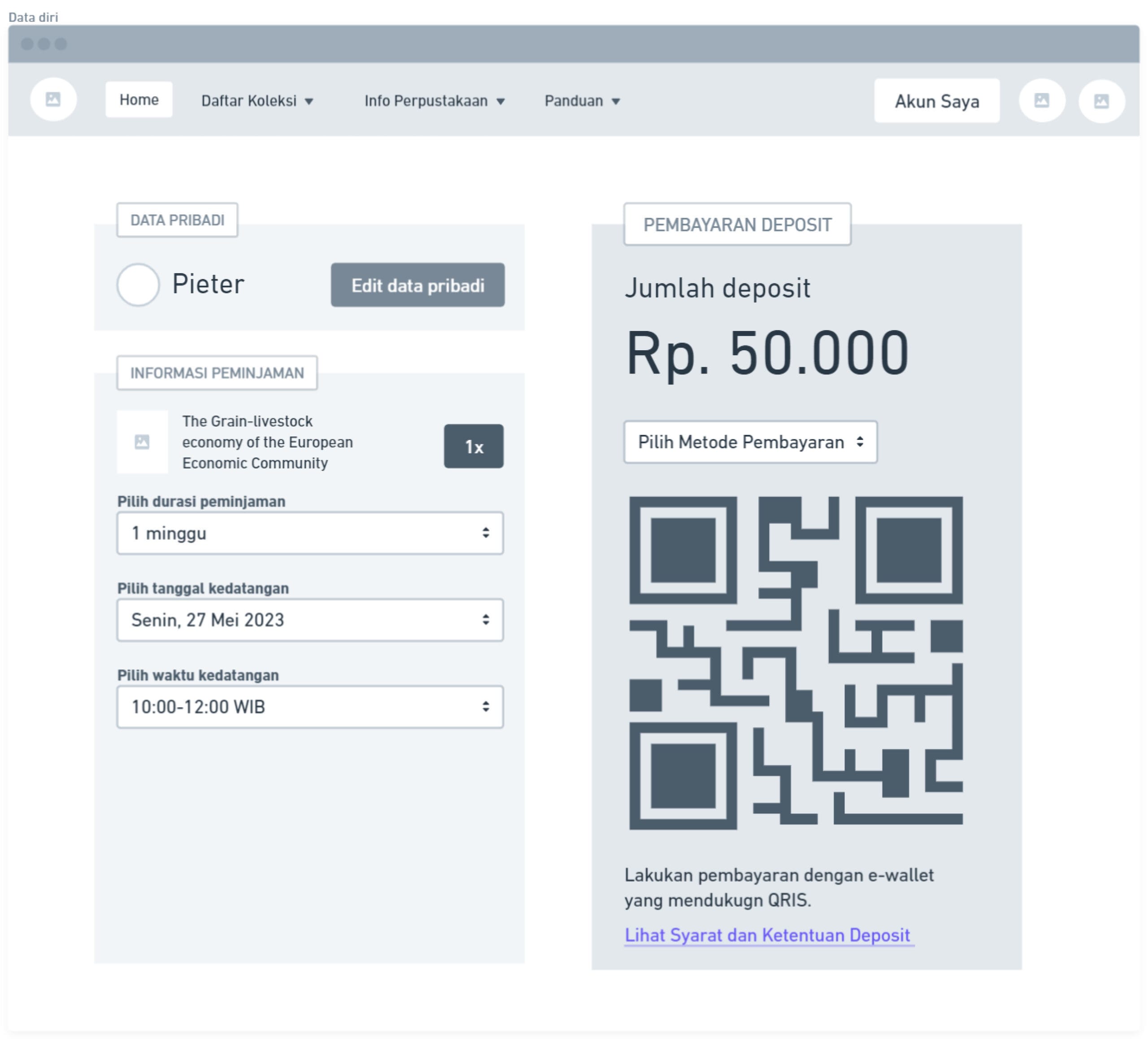Image resolution: width=1148 pixels, height=1039 pixels.
Task: Open the Daftar Koleksi dropdown menu
Action: [x=257, y=101]
